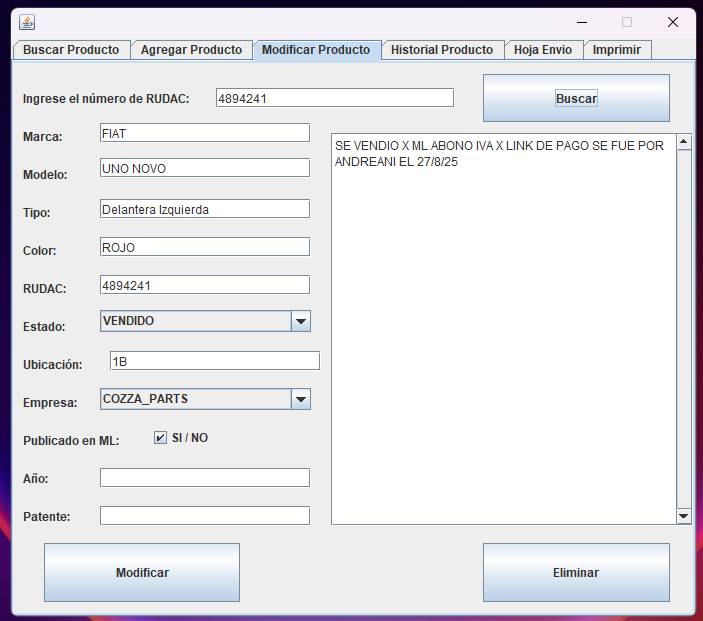Minimize the application window
Screen dimensions: 703x621
tap(582, 22)
